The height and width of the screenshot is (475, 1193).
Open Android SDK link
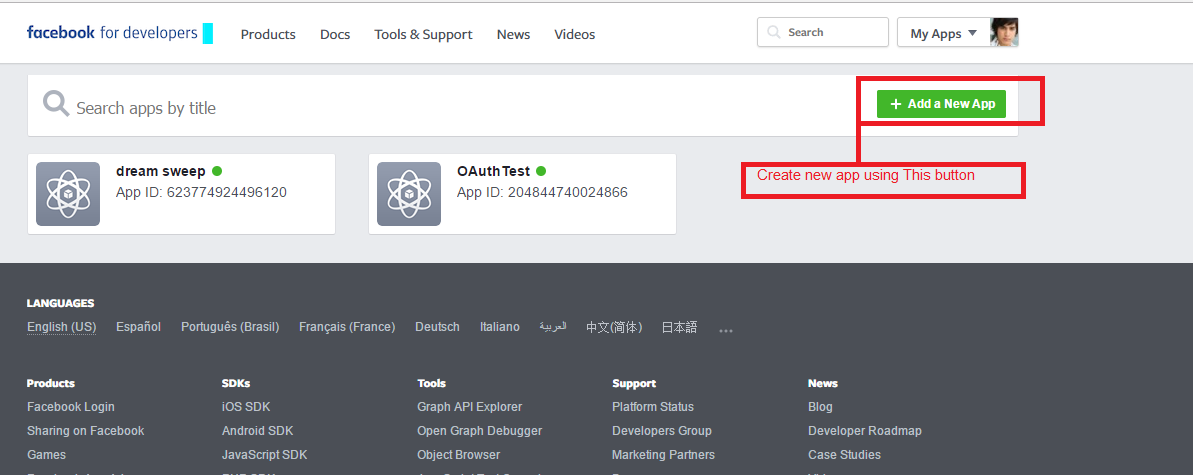pyautogui.click(x=257, y=431)
